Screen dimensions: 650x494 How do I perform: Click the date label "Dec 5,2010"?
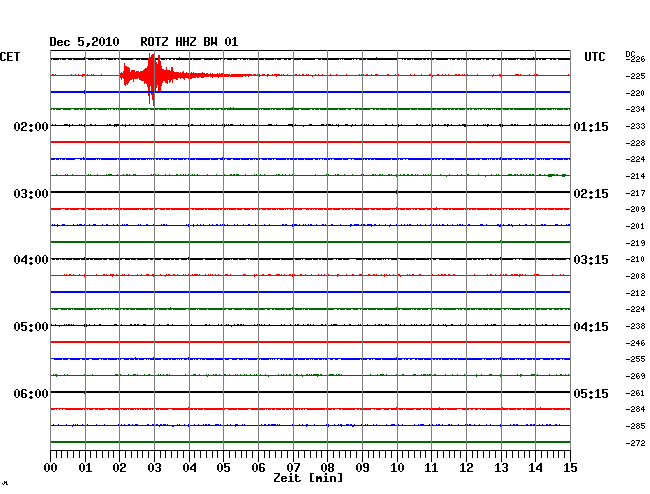pos(84,42)
